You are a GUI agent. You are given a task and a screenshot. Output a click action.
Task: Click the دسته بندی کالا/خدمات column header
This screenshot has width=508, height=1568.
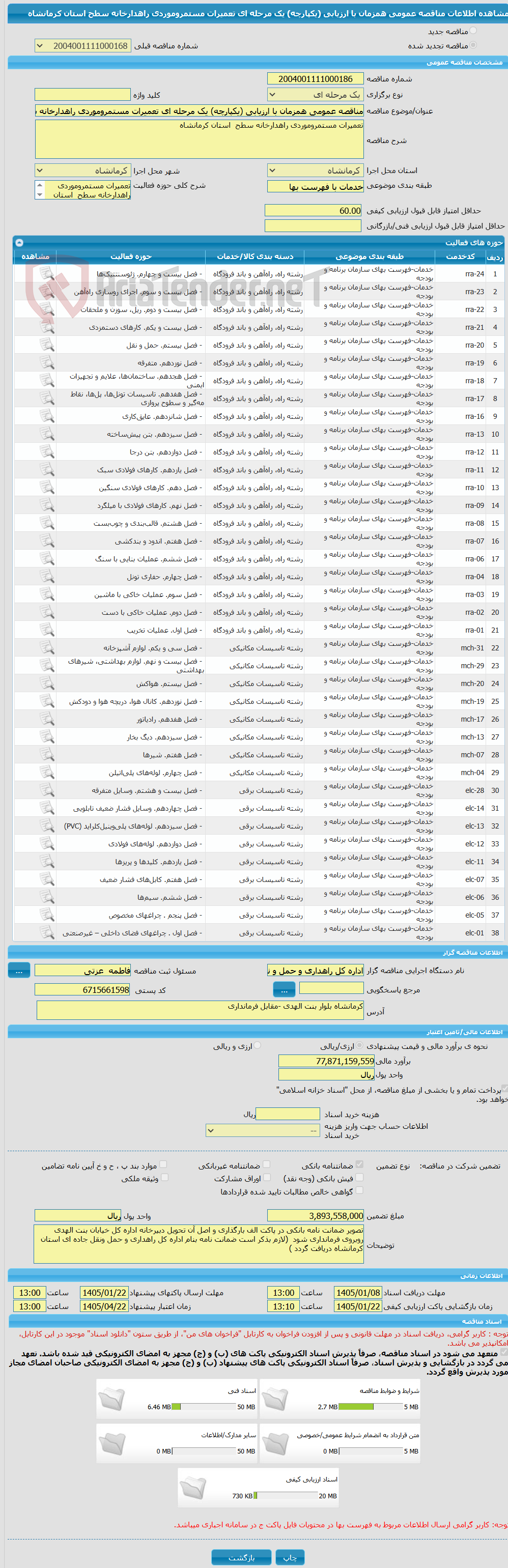pos(255,256)
